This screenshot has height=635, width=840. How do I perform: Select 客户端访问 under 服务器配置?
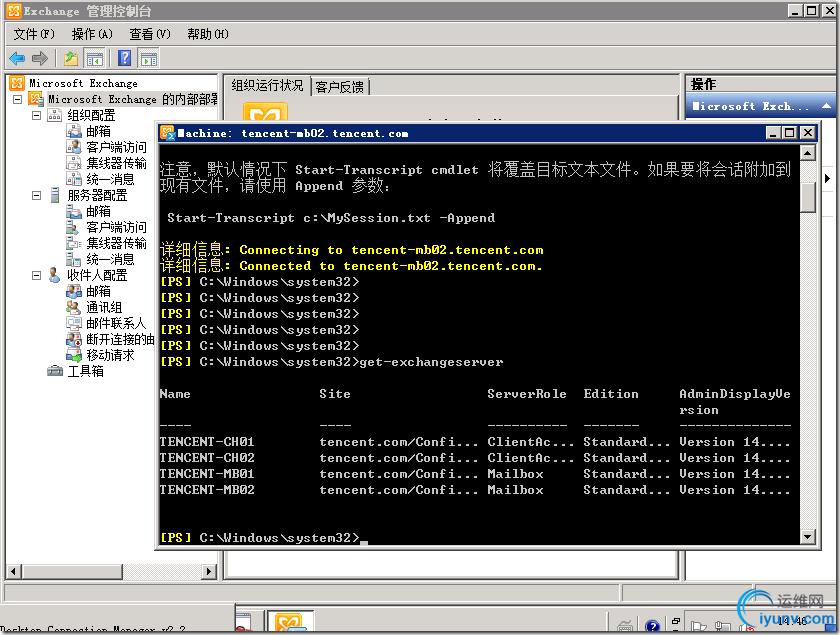[116, 227]
